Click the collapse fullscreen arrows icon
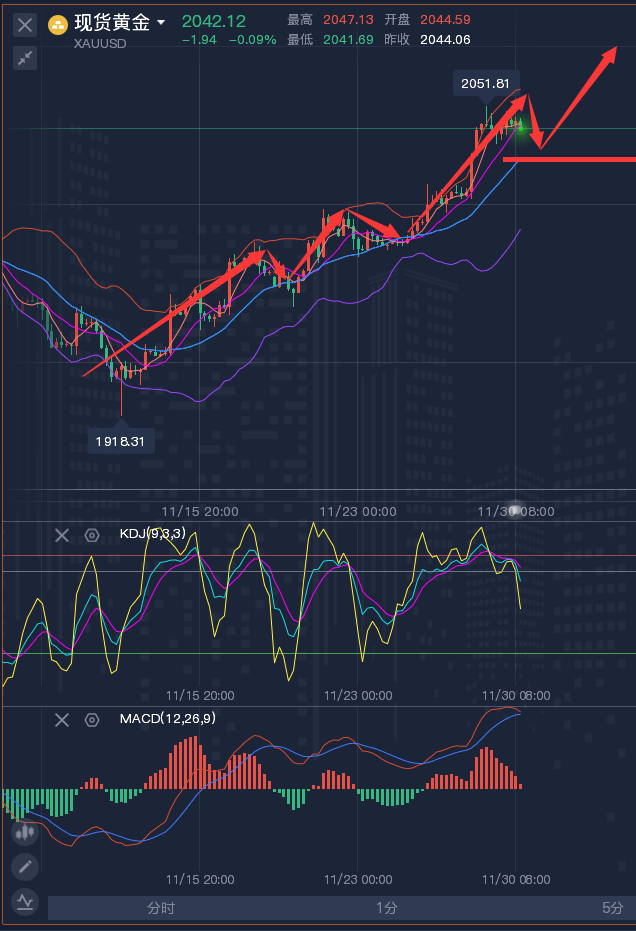Screen dimensions: 636x931 tap(25, 58)
